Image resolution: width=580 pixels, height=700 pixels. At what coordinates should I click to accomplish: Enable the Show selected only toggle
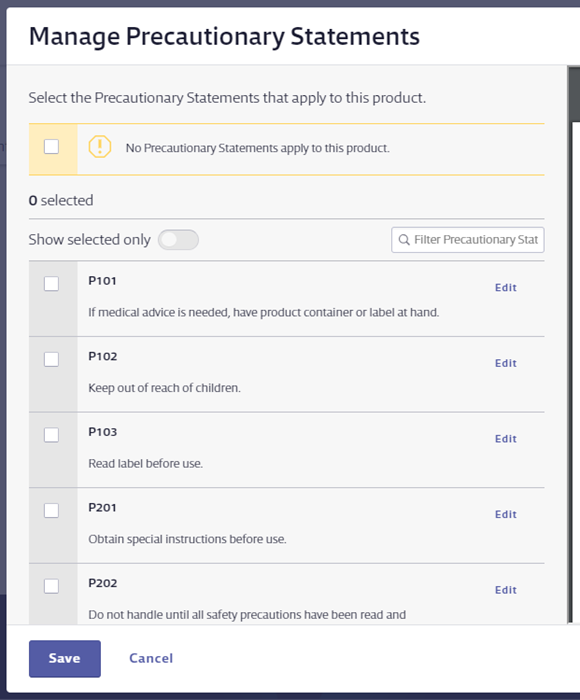[x=178, y=240]
